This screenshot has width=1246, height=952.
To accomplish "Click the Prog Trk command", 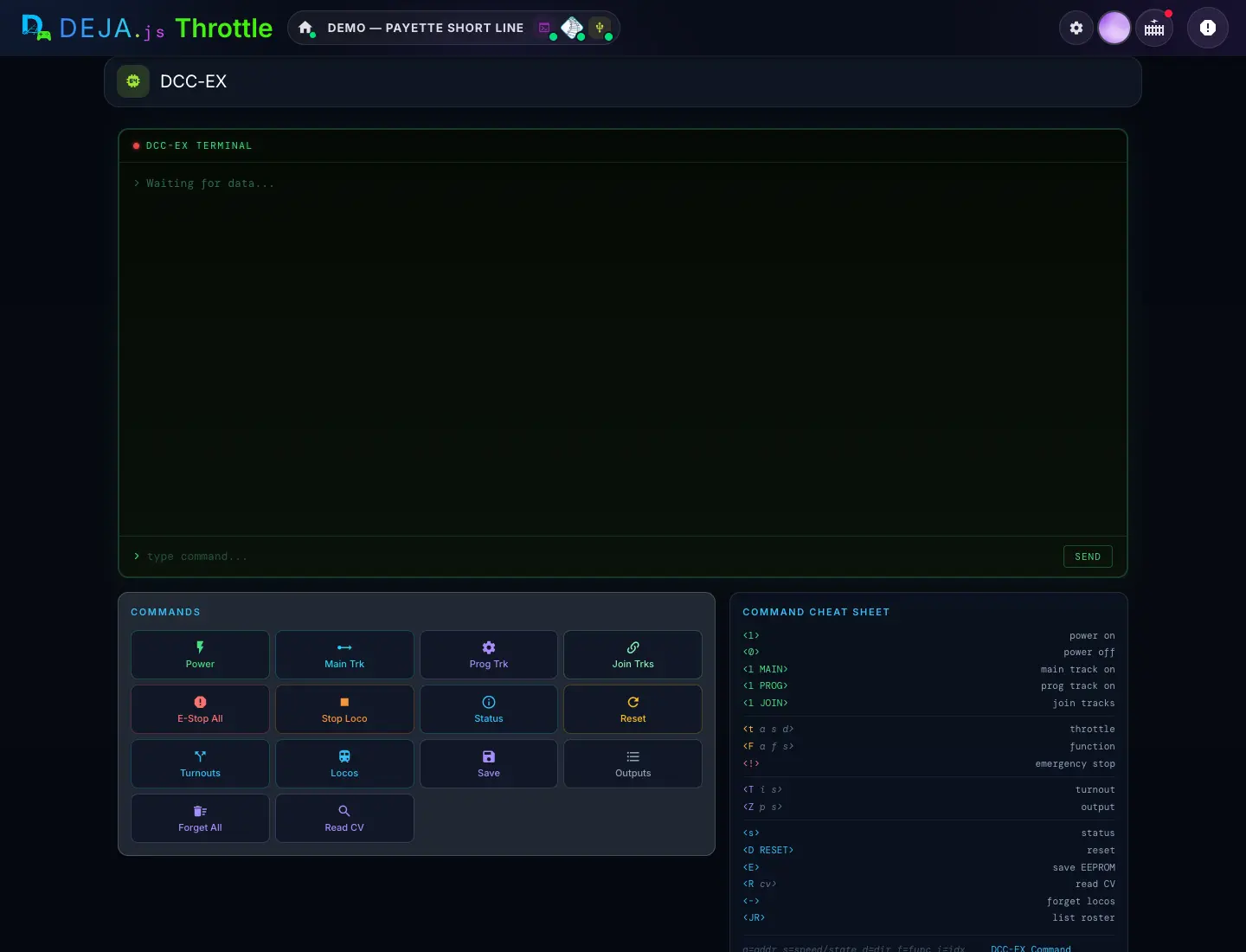I will point(489,654).
